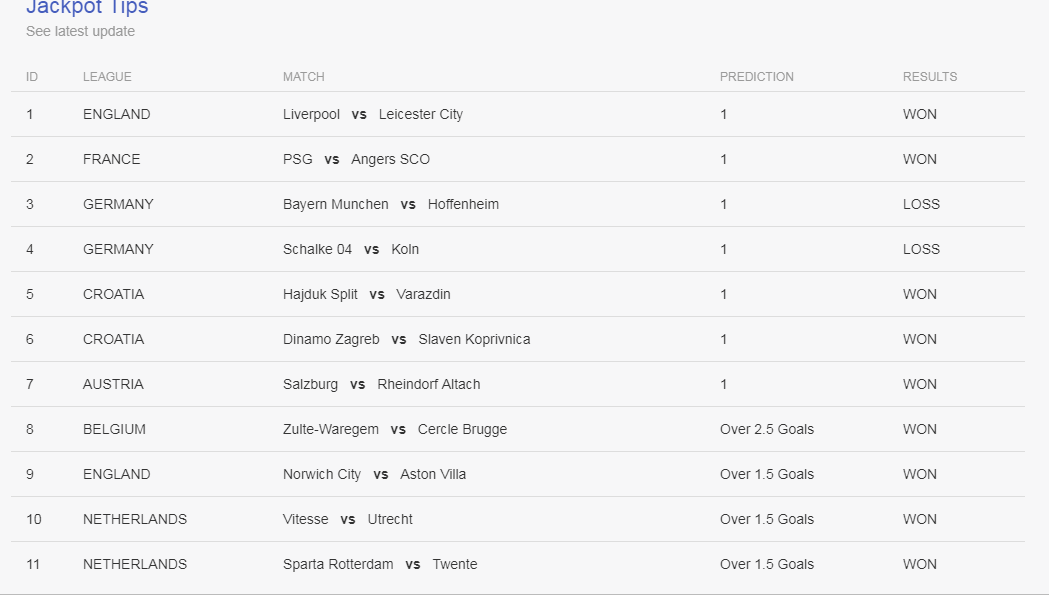
Task: Click the LEAGUE column header
Action: pyautogui.click(x=107, y=77)
